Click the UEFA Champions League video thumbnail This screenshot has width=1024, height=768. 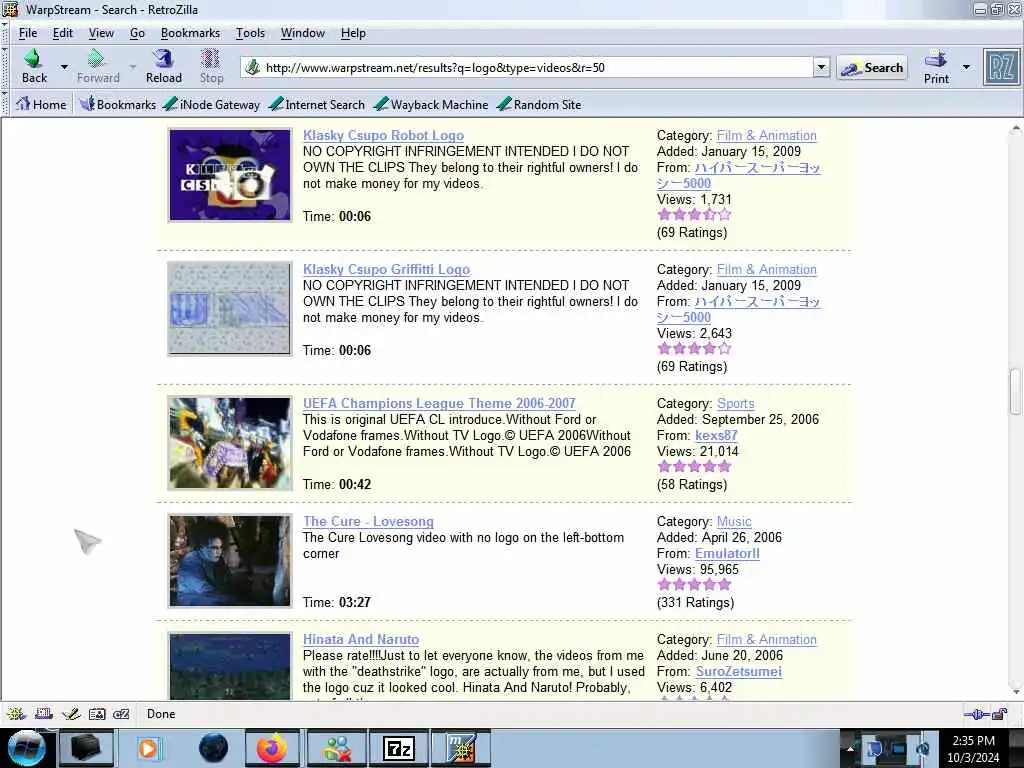(230, 443)
